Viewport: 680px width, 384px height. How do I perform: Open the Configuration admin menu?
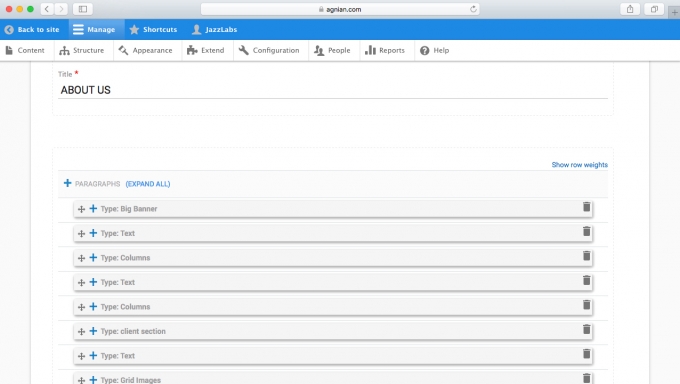coord(269,50)
